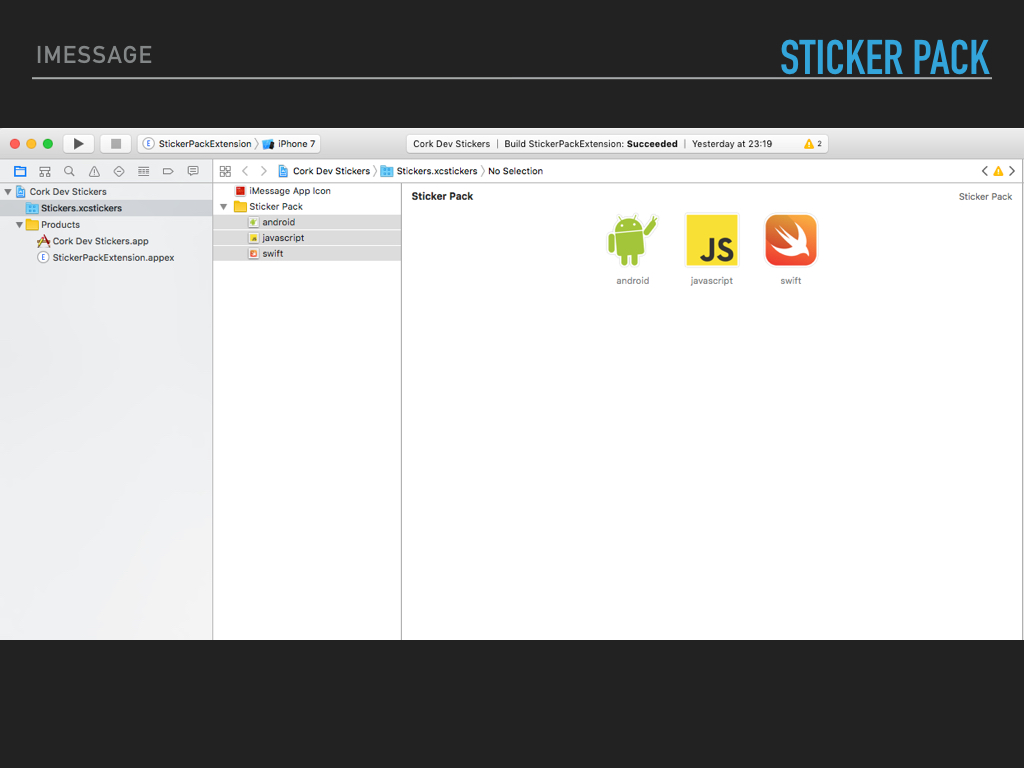
Task: Jump to next issue arrow
Action: pos(1012,171)
